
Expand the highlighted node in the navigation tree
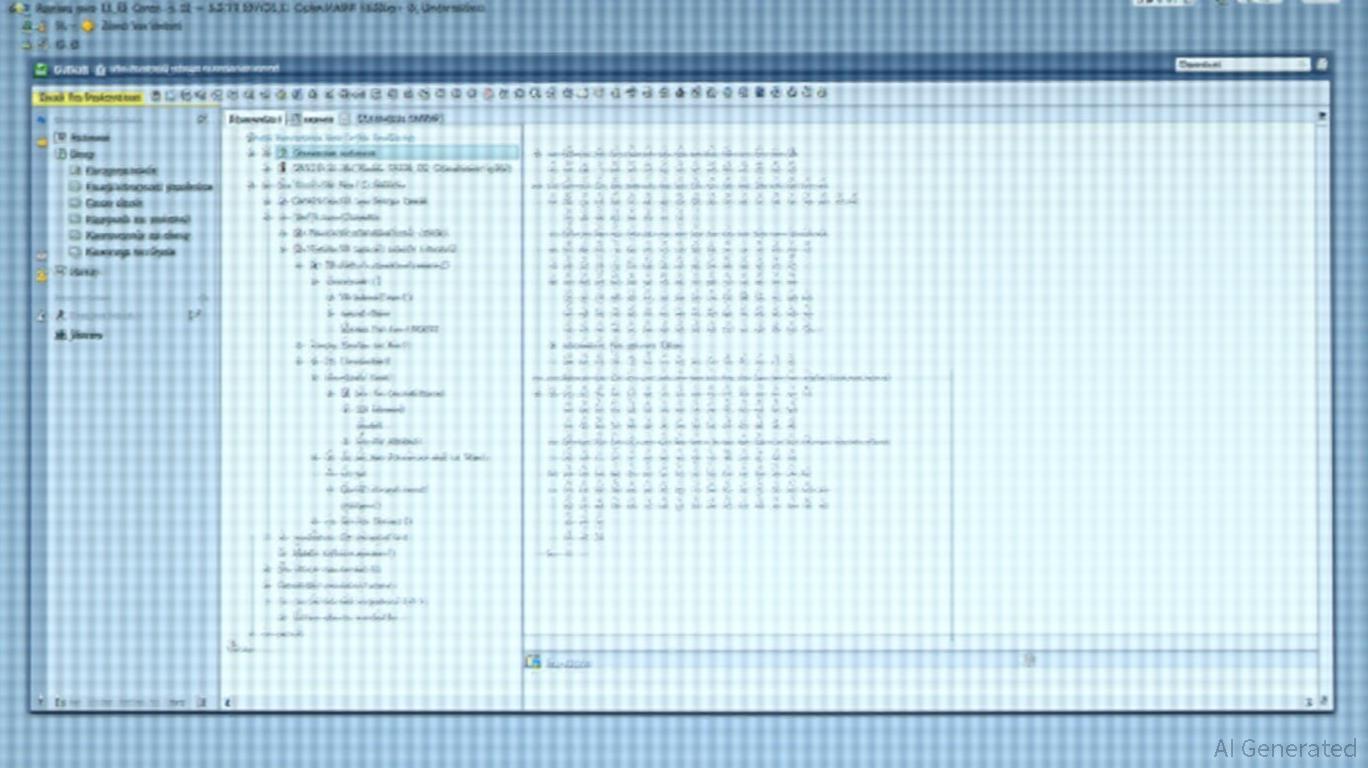250,153
